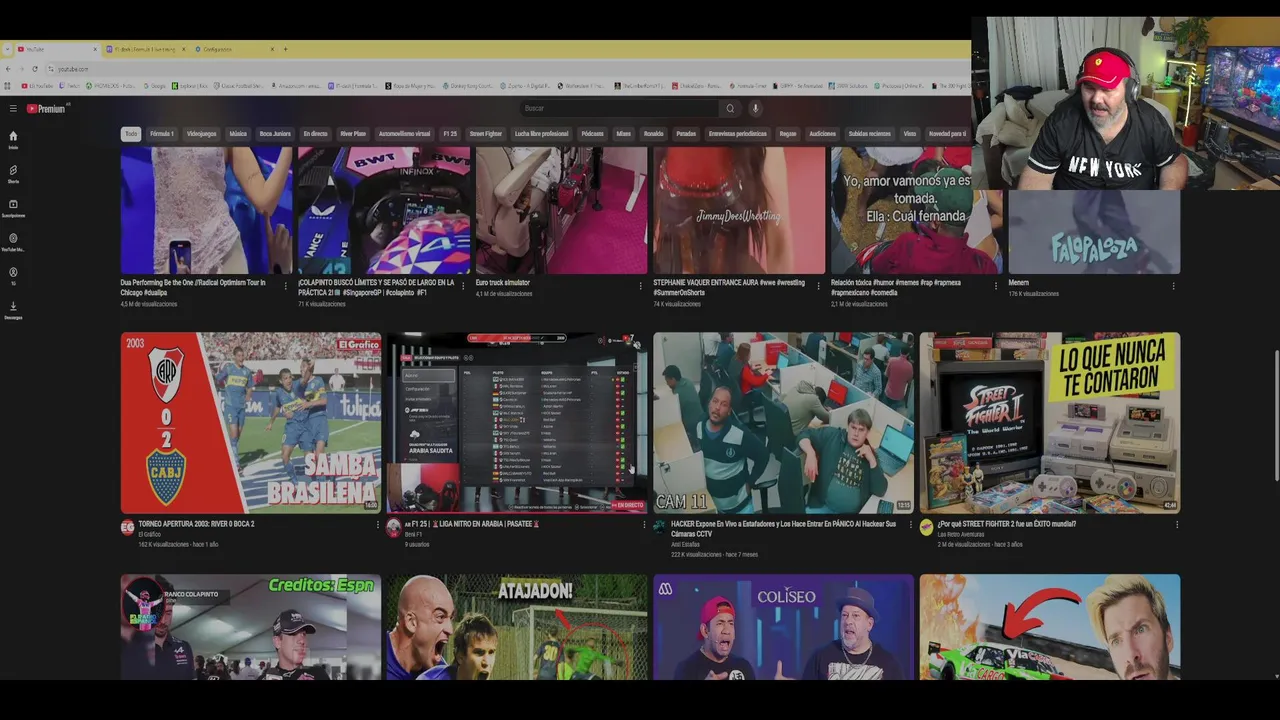Image resolution: width=1280 pixels, height=720 pixels.
Task: Open options for COLAPINTO BUSCÓ LÍMITES short
Action: [463, 285]
